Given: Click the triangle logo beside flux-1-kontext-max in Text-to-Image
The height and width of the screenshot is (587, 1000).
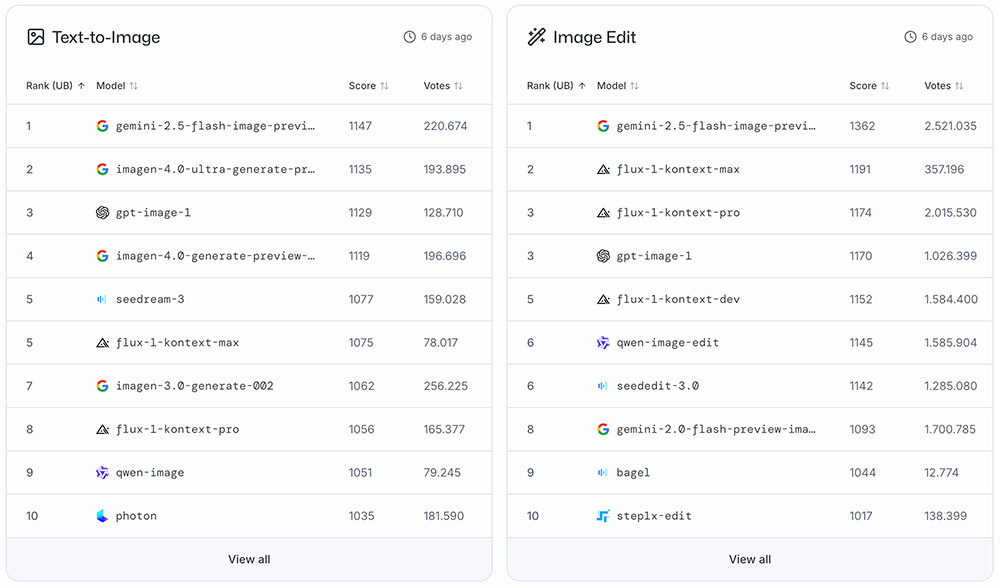Looking at the screenshot, I should pos(102,343).
